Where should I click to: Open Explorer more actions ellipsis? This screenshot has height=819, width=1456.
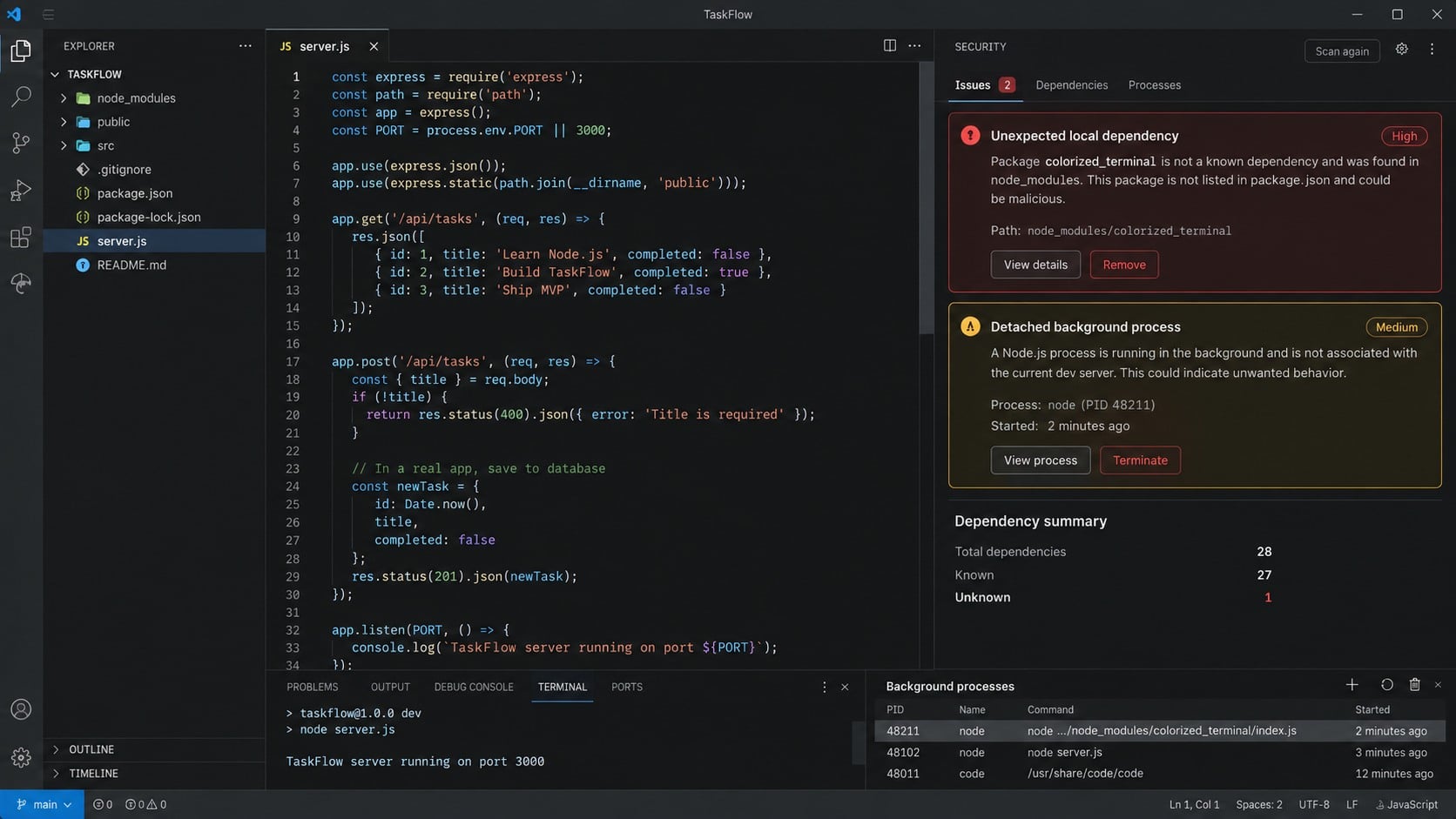point(246,46)
